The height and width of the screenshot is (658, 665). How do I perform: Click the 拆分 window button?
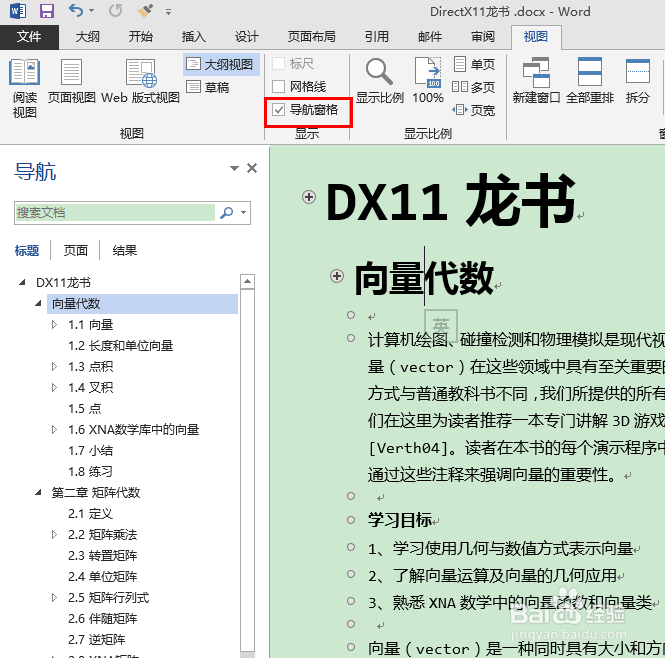tap(638, 81)
